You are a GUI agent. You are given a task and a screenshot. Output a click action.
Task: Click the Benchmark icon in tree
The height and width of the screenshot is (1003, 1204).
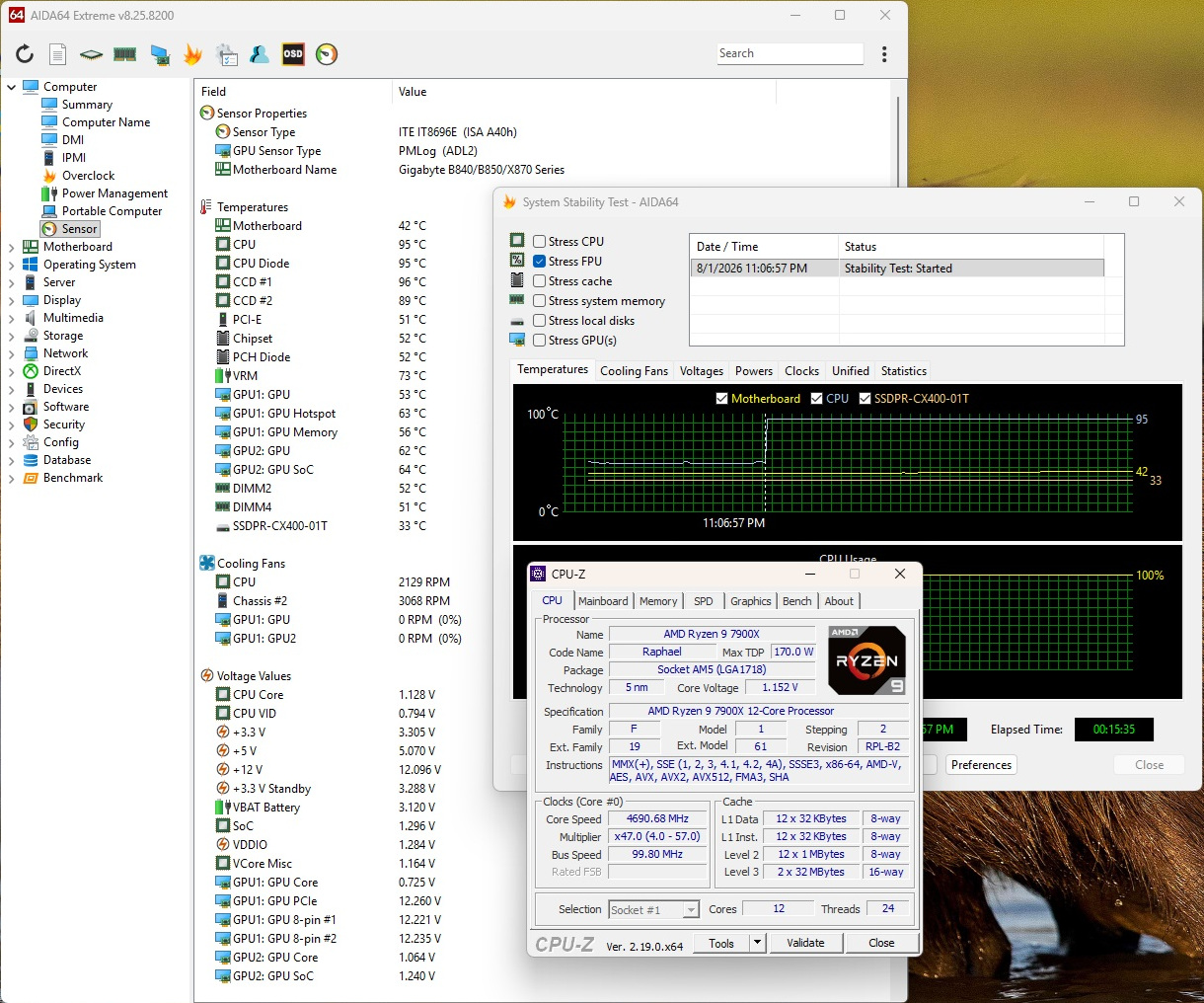click(31, 478)
